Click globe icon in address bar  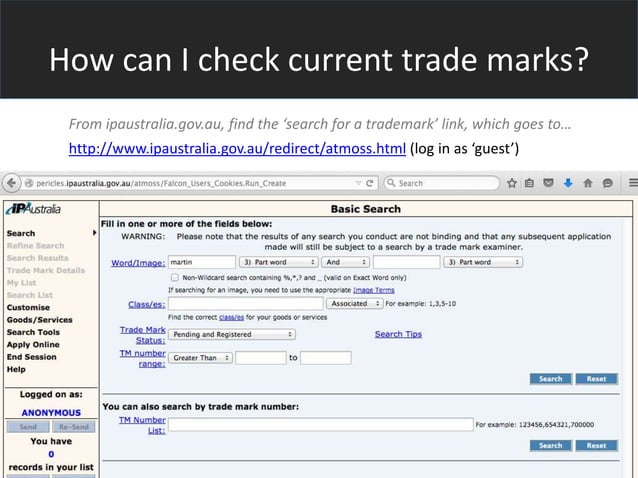[29, 183]
